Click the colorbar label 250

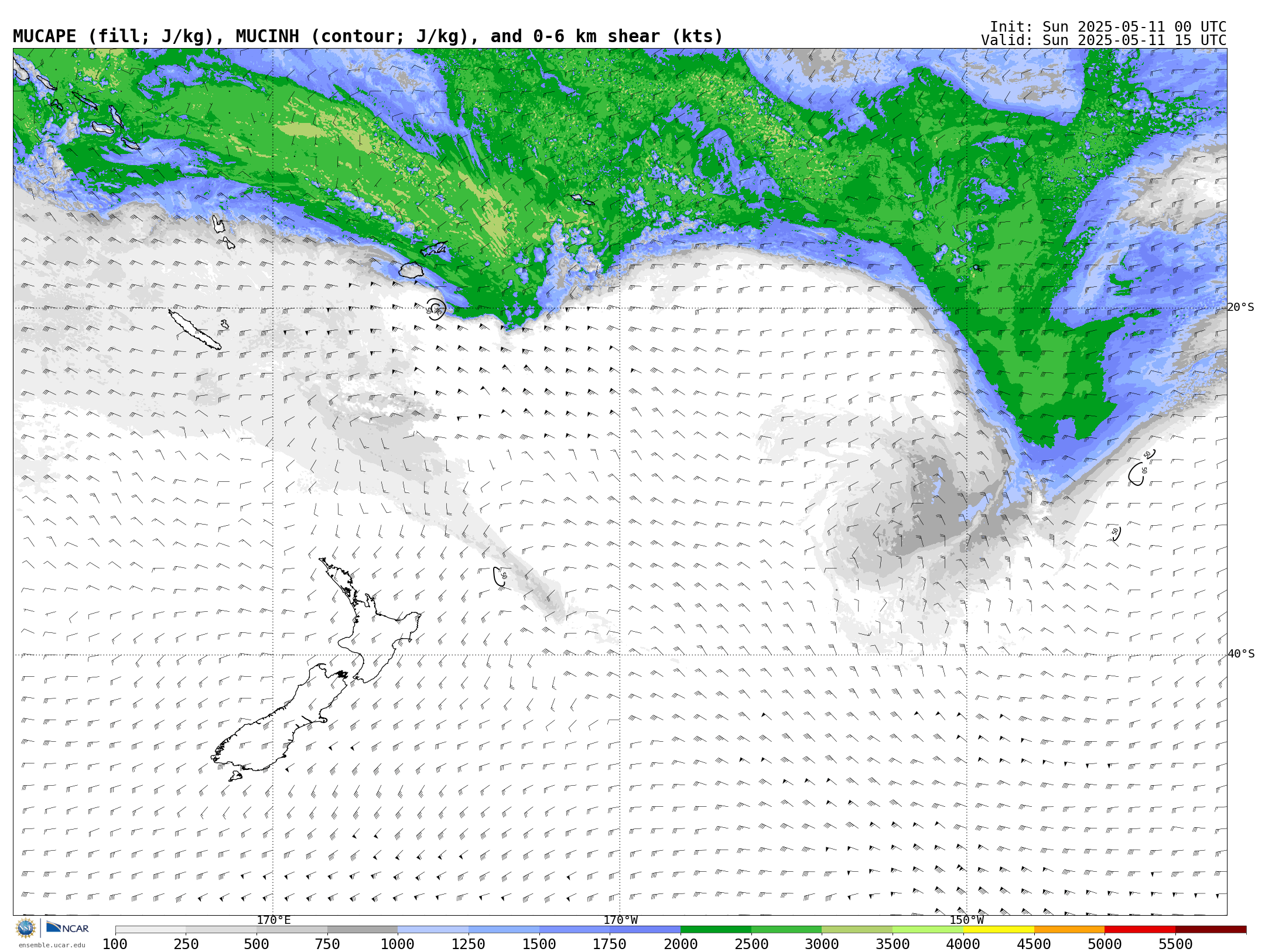(186, 944)
